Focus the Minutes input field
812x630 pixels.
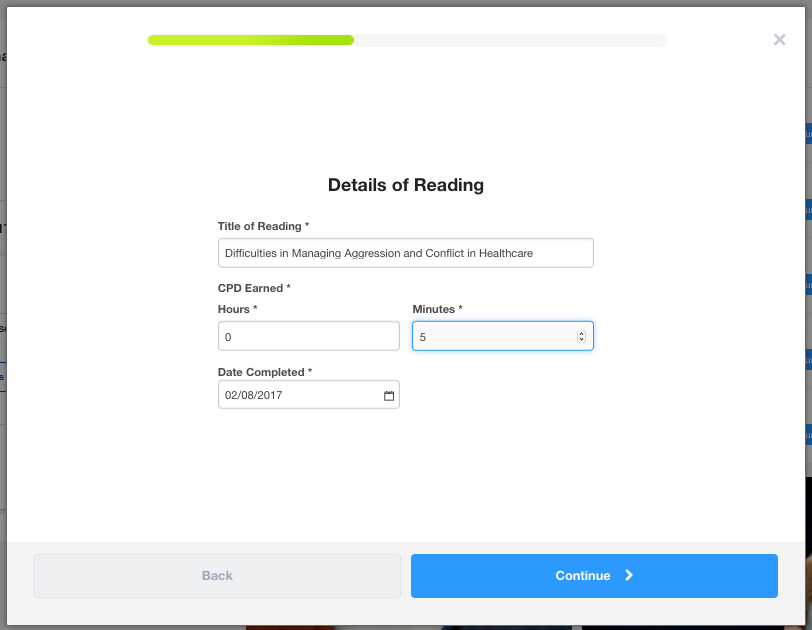pyautogui.click(x=502, y=336)
